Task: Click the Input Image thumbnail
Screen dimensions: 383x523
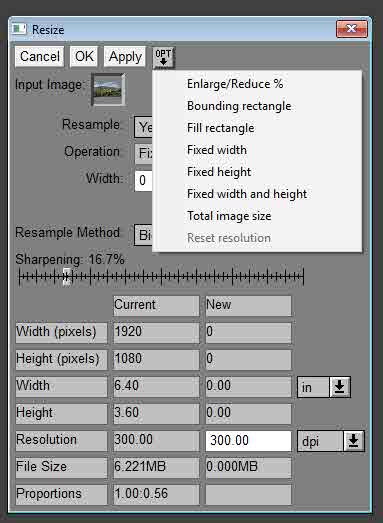Action: click(x=108, y=89)
